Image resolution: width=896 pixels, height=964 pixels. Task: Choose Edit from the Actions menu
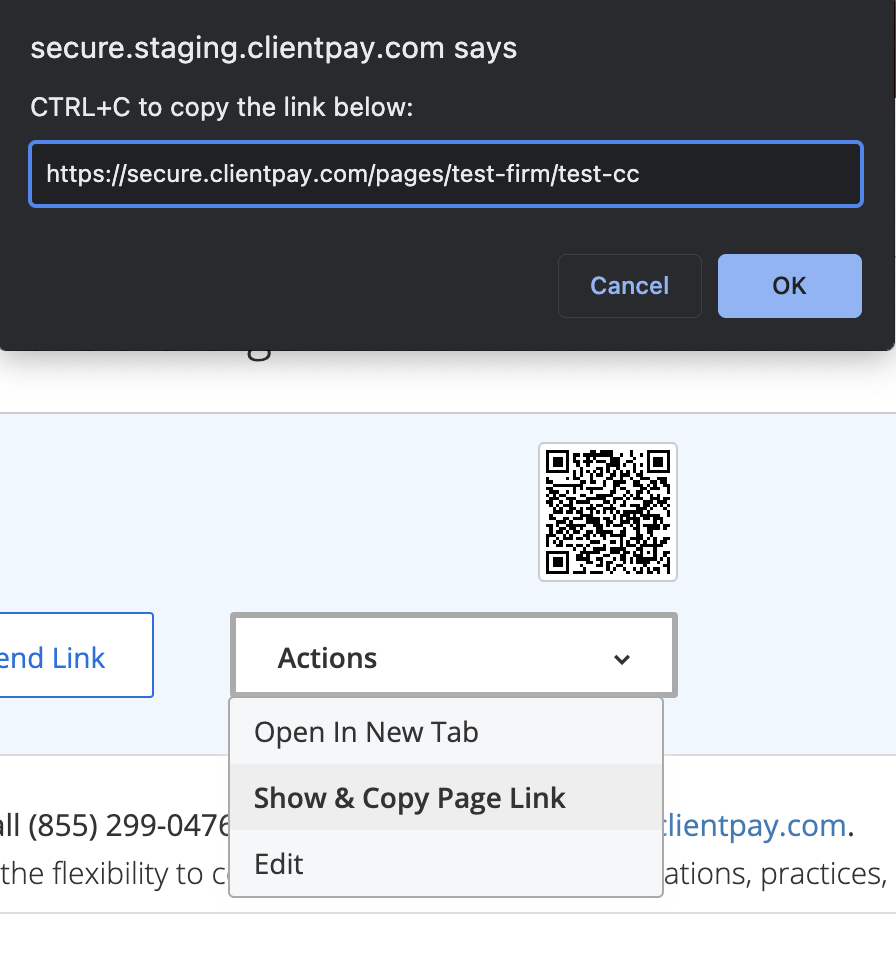coord(446,864)
